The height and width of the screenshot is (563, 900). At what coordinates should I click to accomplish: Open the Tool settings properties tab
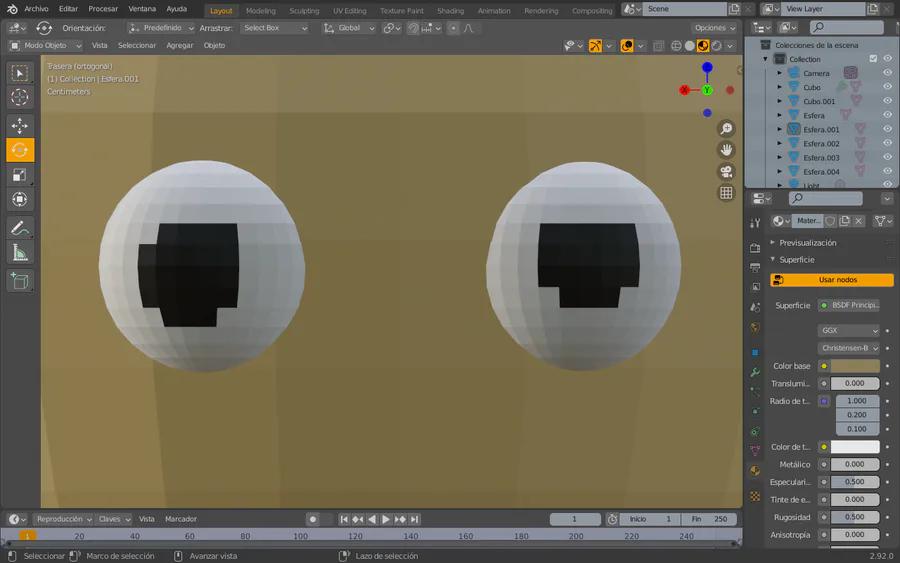[755, 222]
